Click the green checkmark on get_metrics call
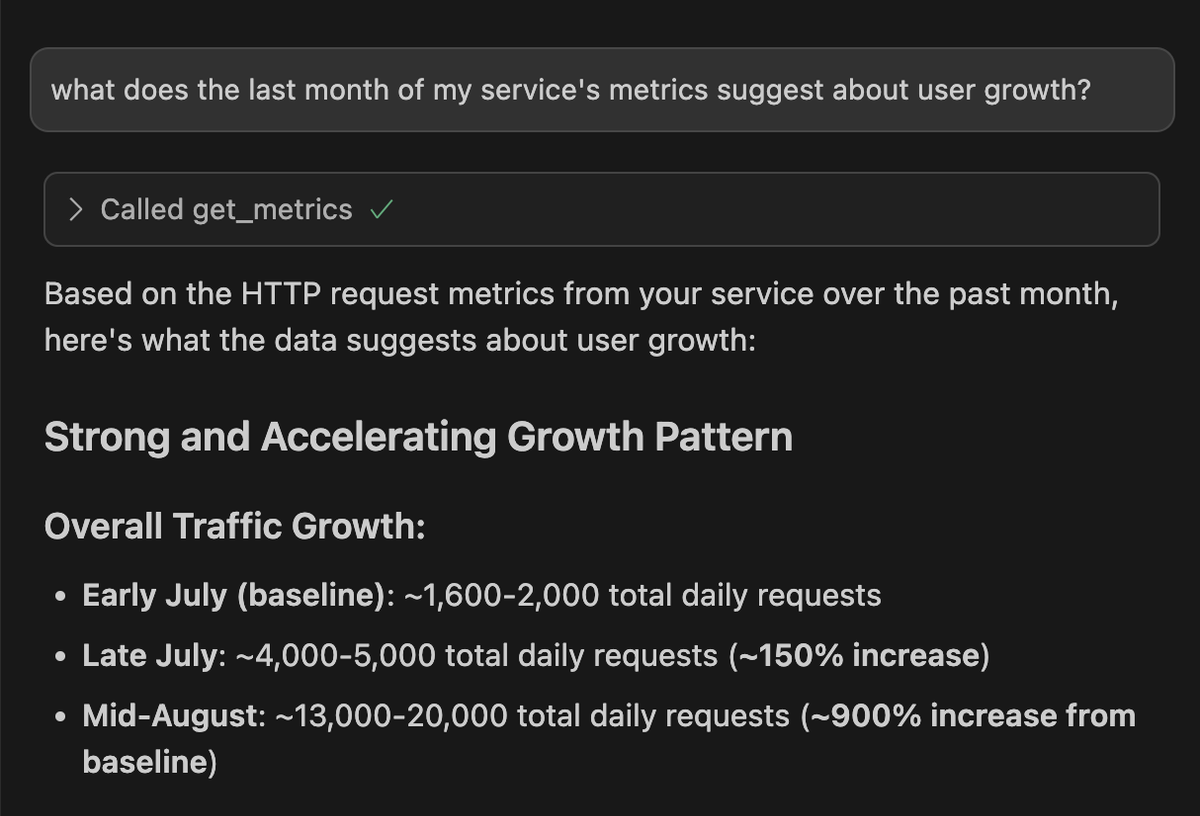This screenshot has width=1200, height=816. [x=383, y=208]
